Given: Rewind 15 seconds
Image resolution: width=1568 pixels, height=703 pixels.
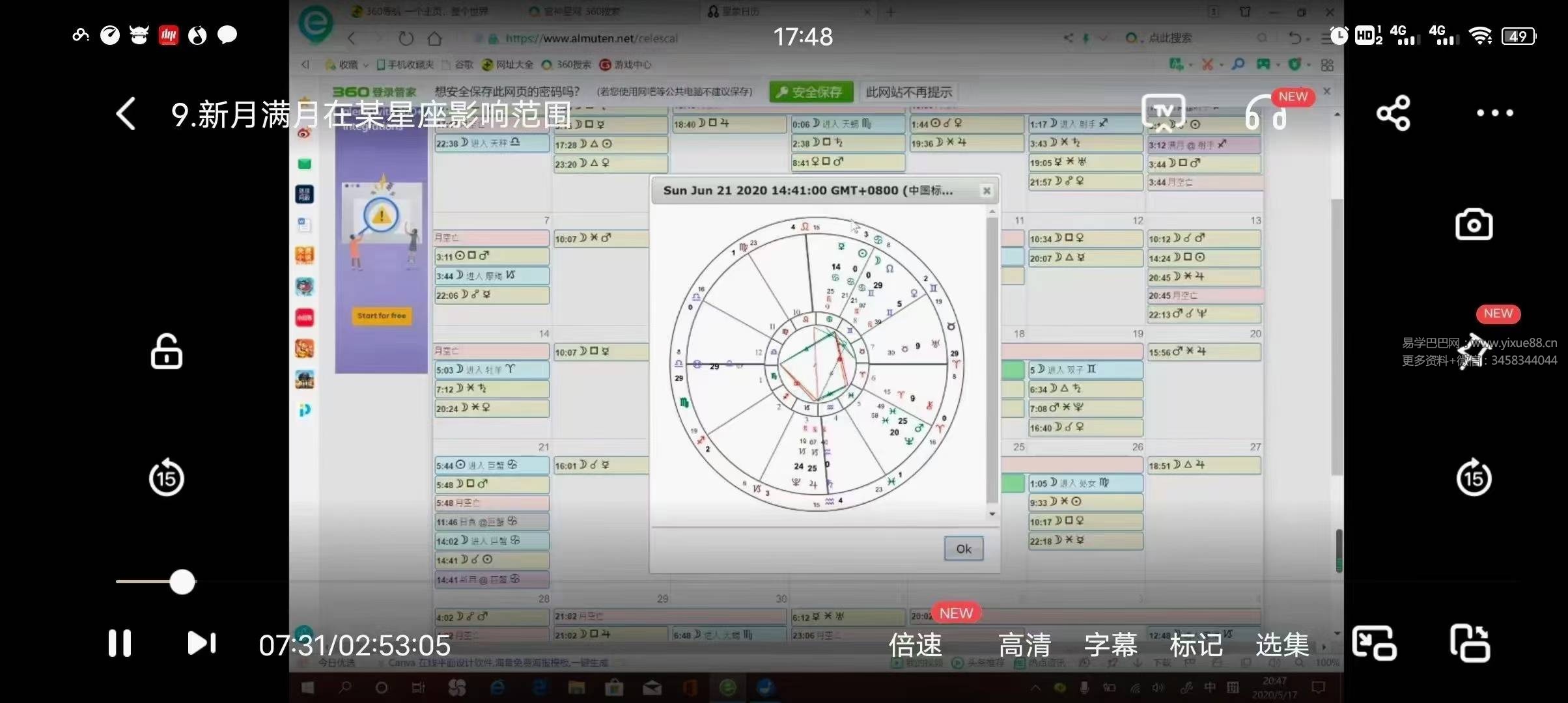Looking at the screenshot, I should (x=166, y=478).
